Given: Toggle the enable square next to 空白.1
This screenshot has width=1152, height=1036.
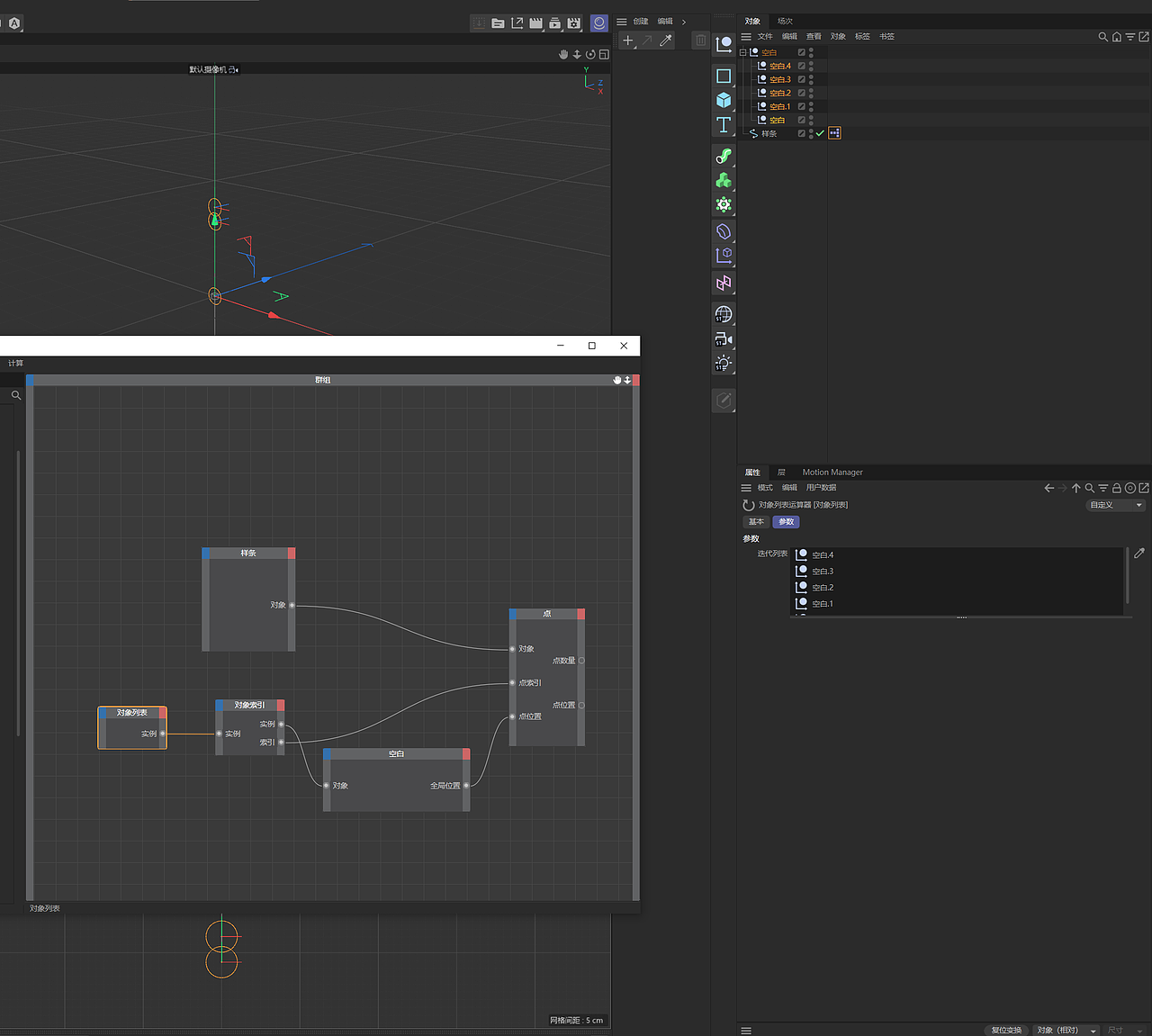Looking at the screenshot, I should 802,106.
